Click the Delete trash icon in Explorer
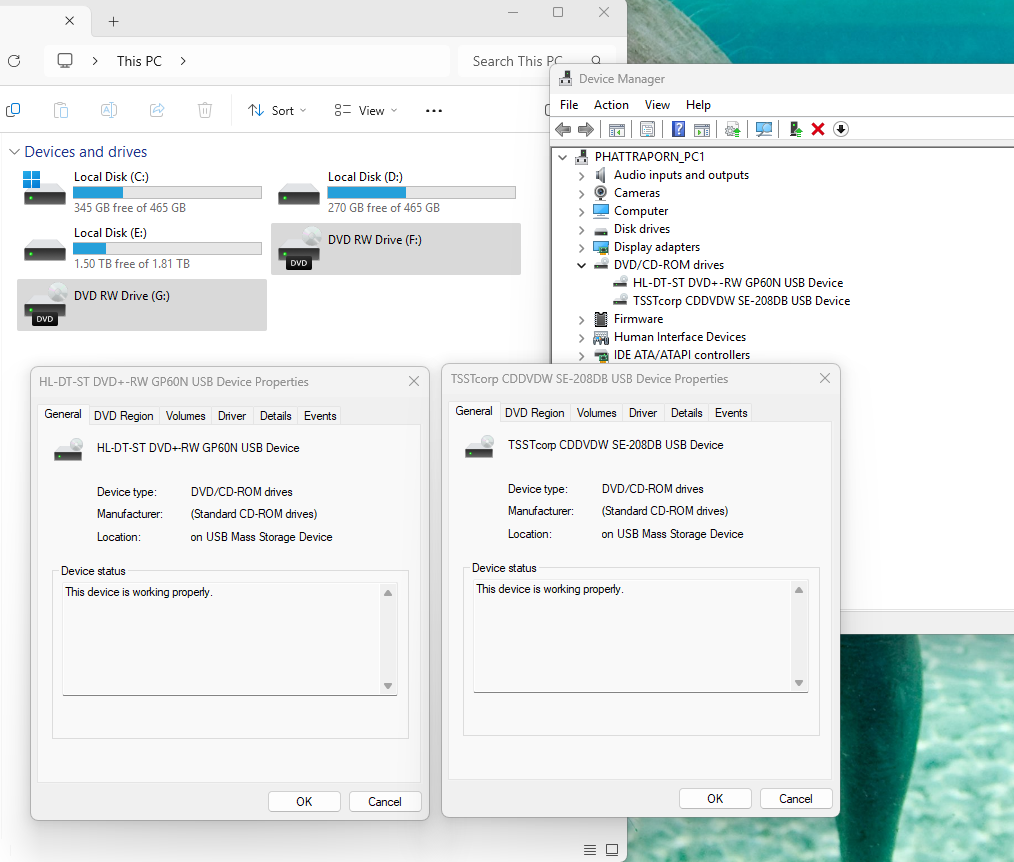 [x=204, y=111]
